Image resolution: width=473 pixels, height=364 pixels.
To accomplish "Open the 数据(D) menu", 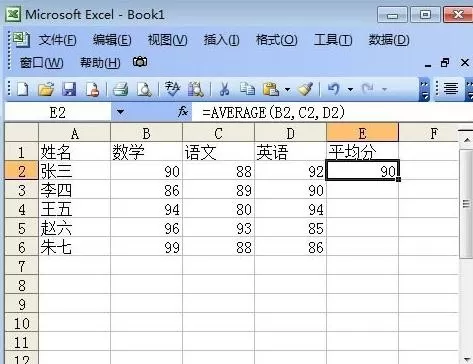I will pos(389,40).
